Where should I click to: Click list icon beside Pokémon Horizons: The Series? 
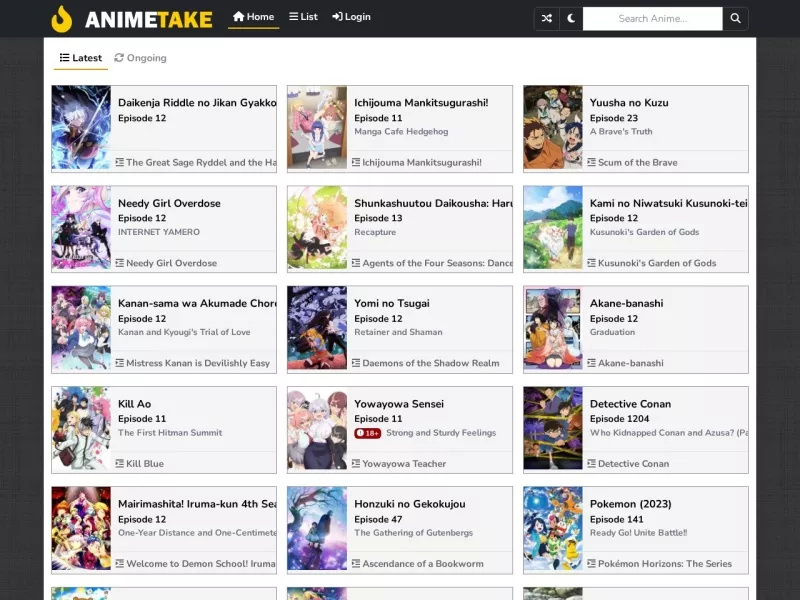coord(591,563)
